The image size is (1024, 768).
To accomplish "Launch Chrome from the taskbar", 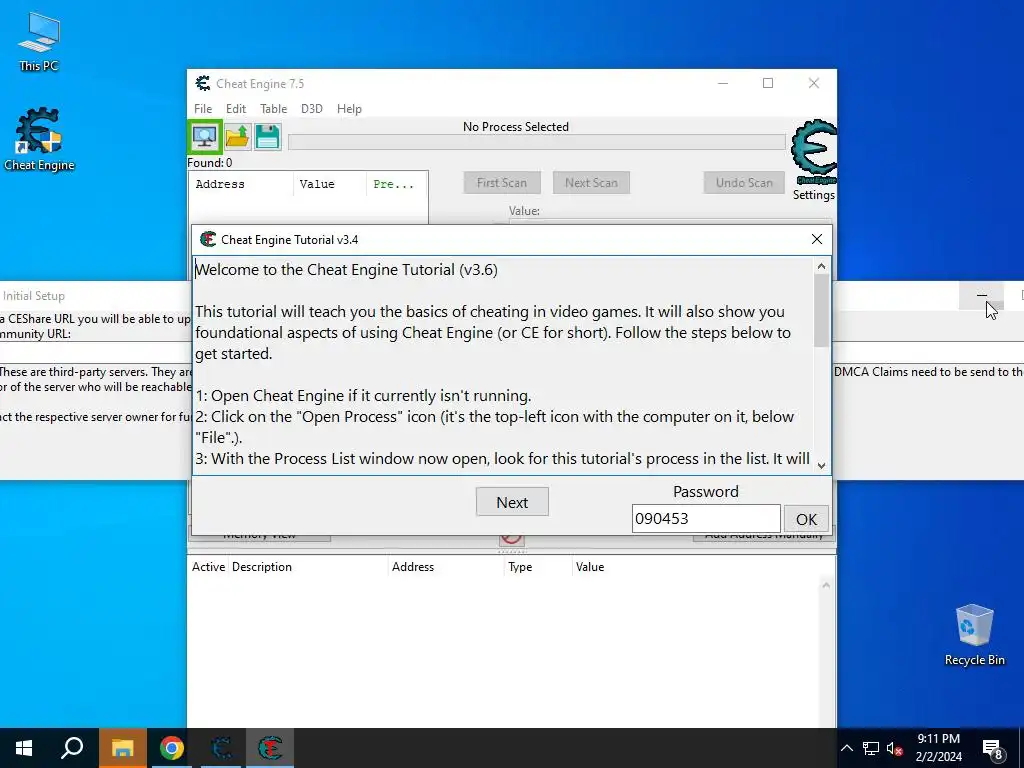I will click(172, 748).
